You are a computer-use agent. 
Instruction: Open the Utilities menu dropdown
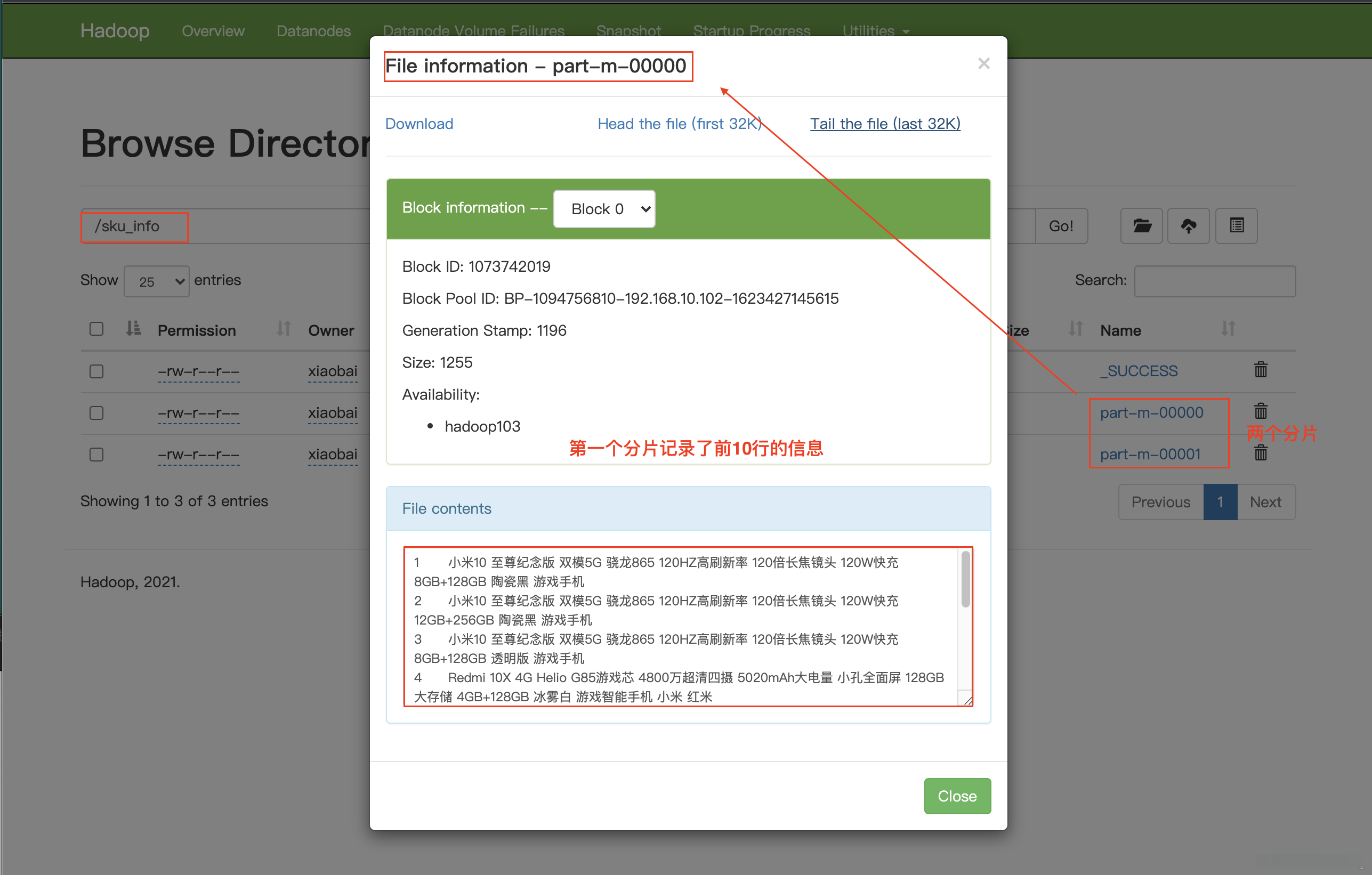pos(875,31)
